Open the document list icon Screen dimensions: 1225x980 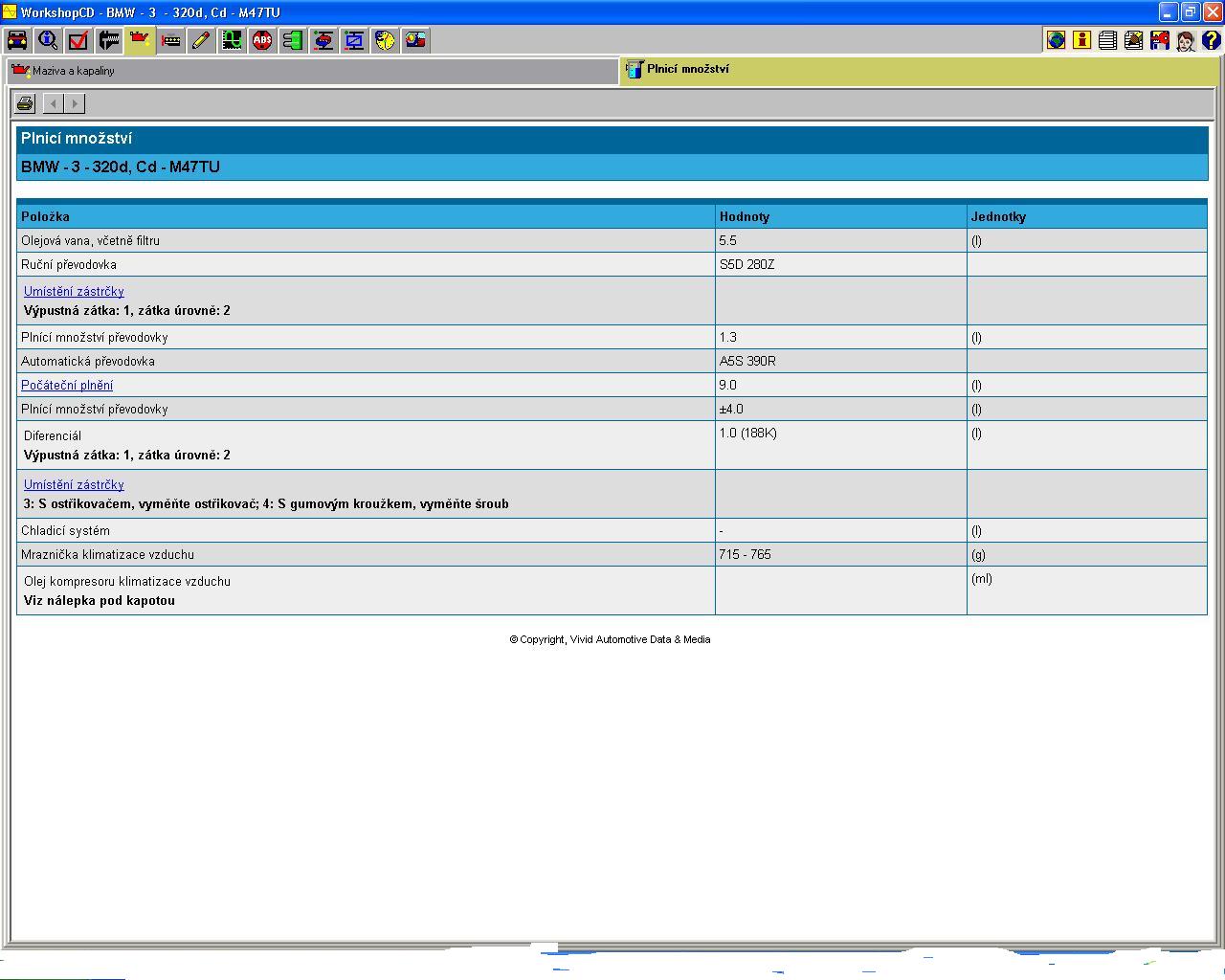pos(1107,40)
